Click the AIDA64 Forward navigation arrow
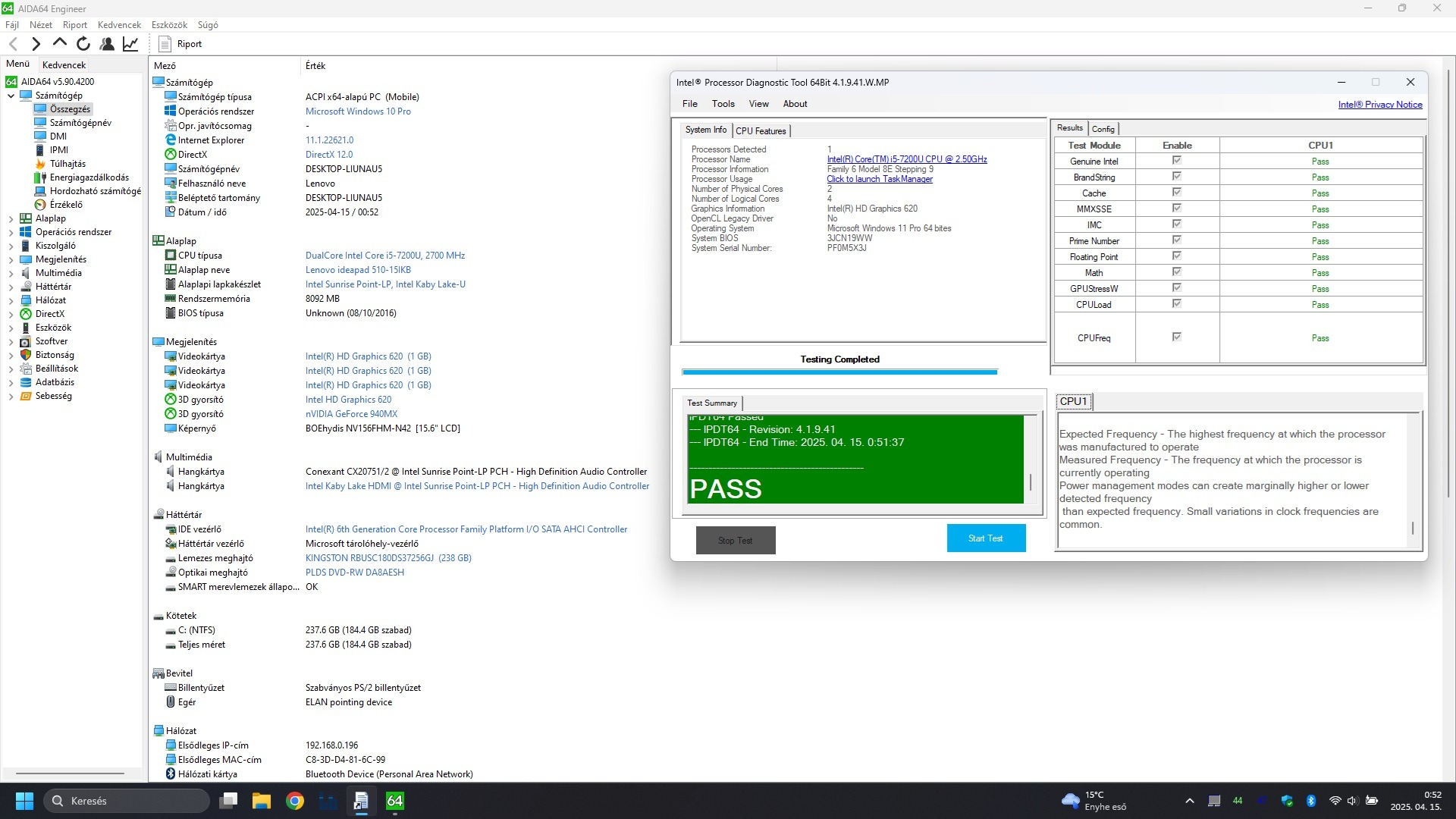The image size is (1456, 819). click(36, 44)
